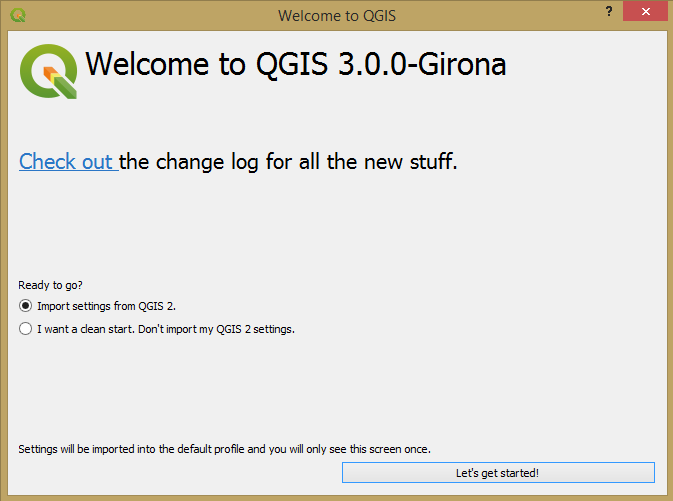
Task: Click the help question mark in title bar
Action: tap(609, 11)
